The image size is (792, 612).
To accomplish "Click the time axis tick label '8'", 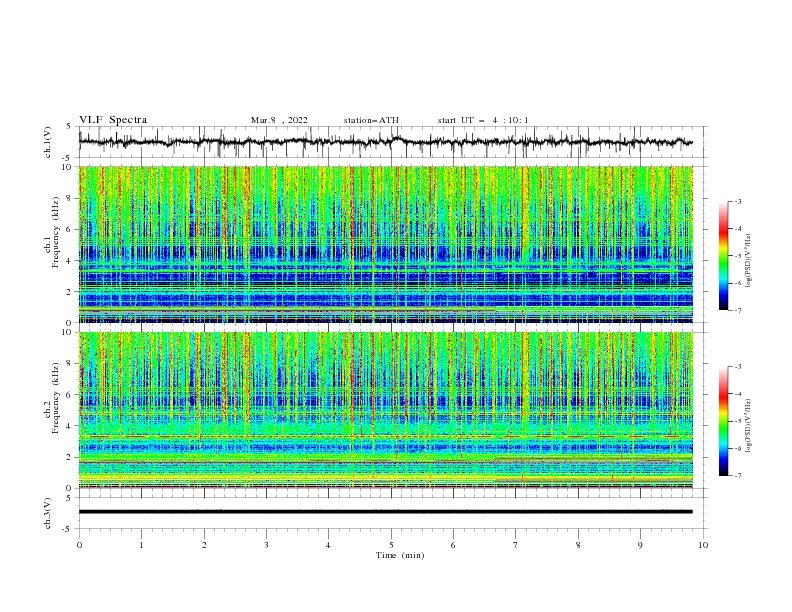I will tap(578, 545).
